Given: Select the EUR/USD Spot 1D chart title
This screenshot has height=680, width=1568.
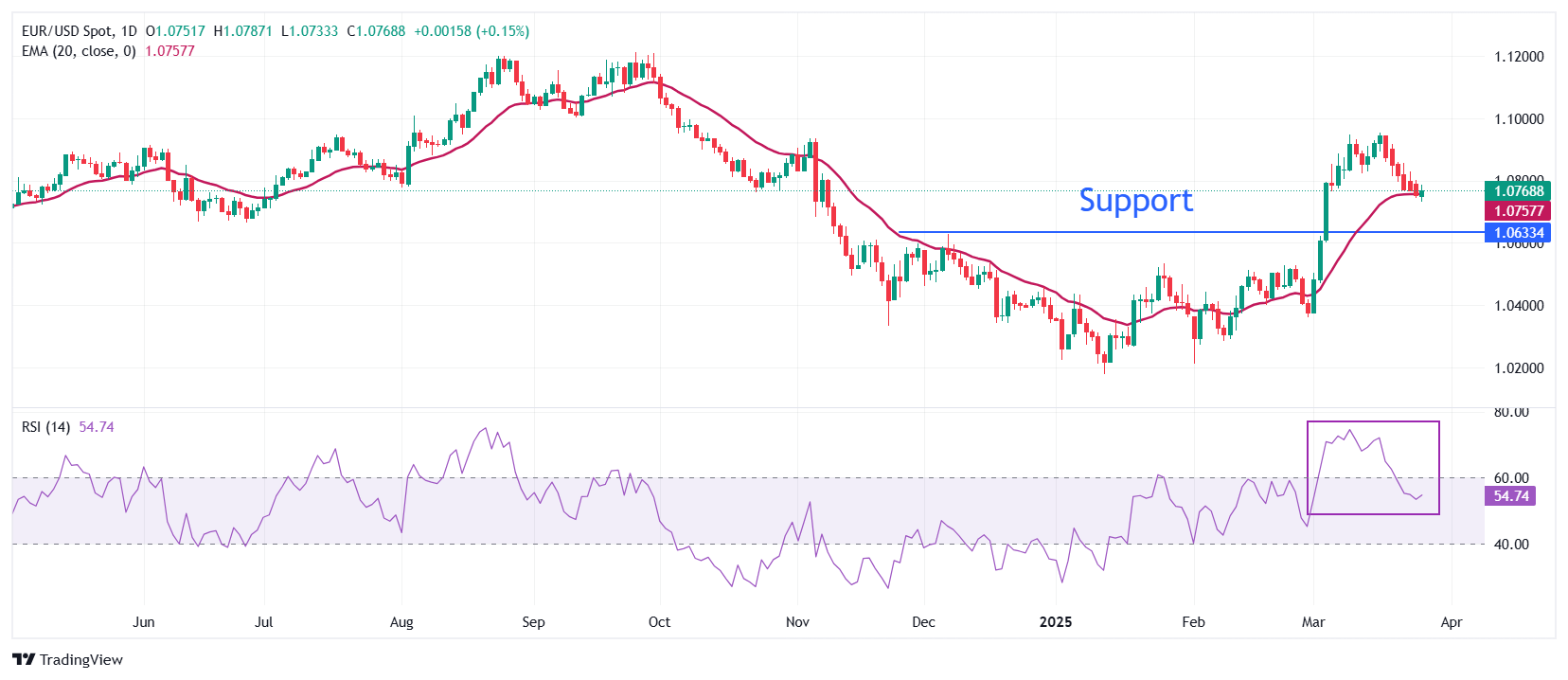Looking at the screenshot, I should [x=80, y=31].
